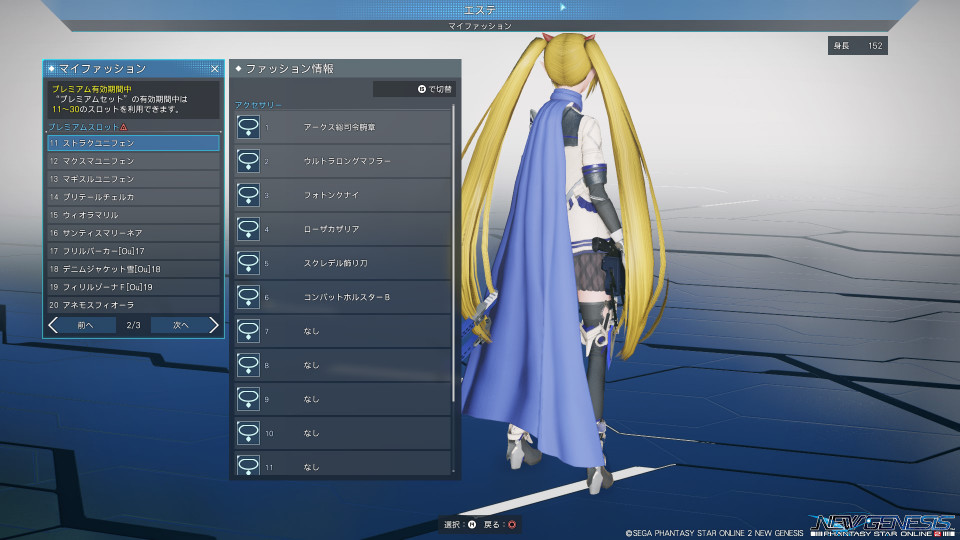
Task: Click 戻る back prompt in bottom bar
Action: click(500, 525)
